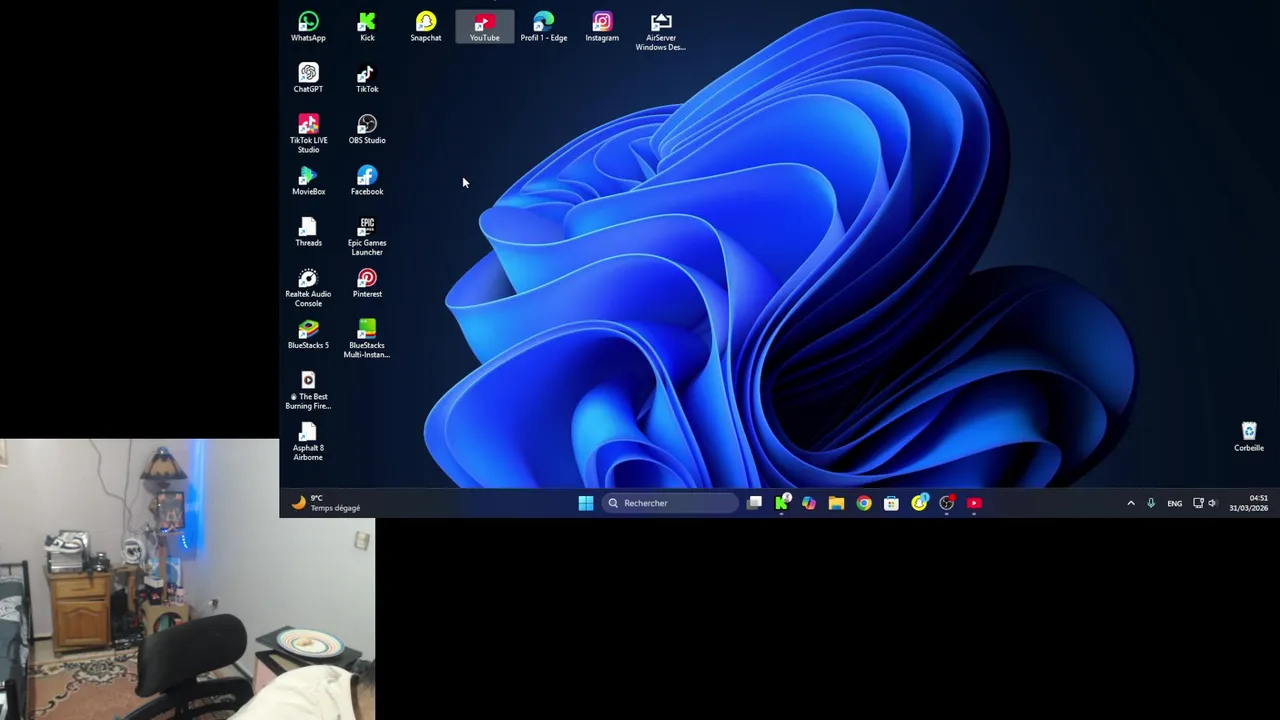Open the weather widget showing 9°C
The height and width of the screenshot is (720, 1280).
pyautogui.click(x=326, y=503)
